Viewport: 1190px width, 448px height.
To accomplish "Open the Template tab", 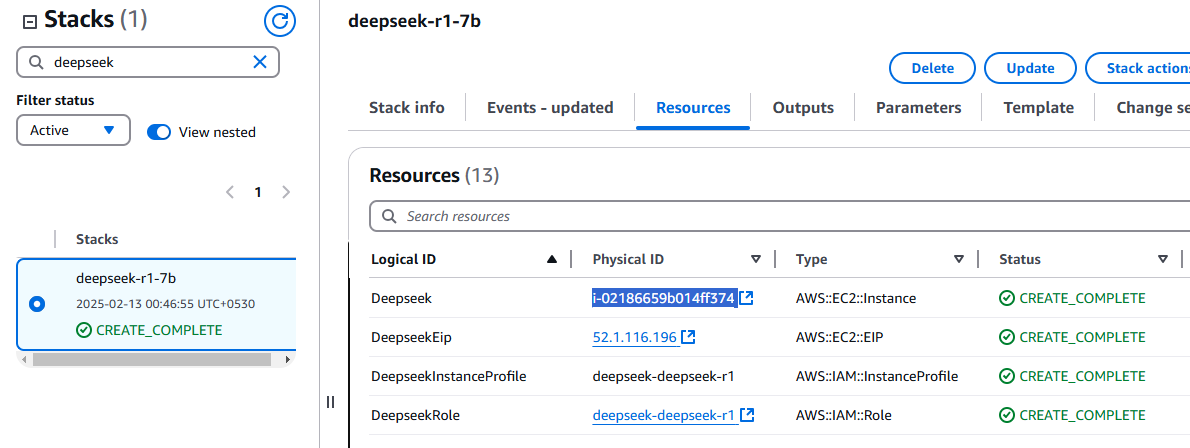I will (x=1038, y=108).
